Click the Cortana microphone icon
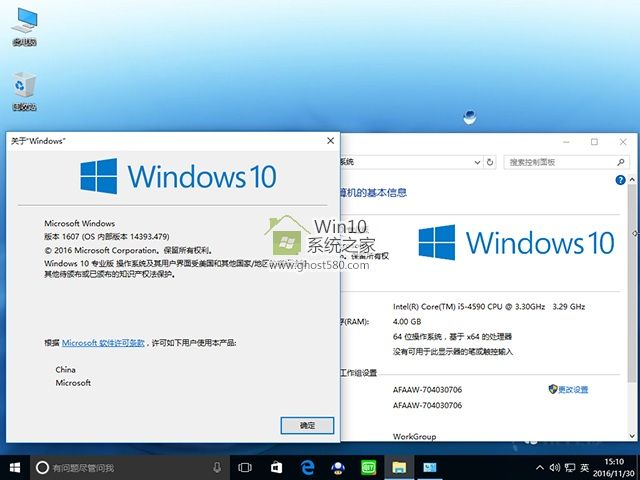 [x=217, y=467]
